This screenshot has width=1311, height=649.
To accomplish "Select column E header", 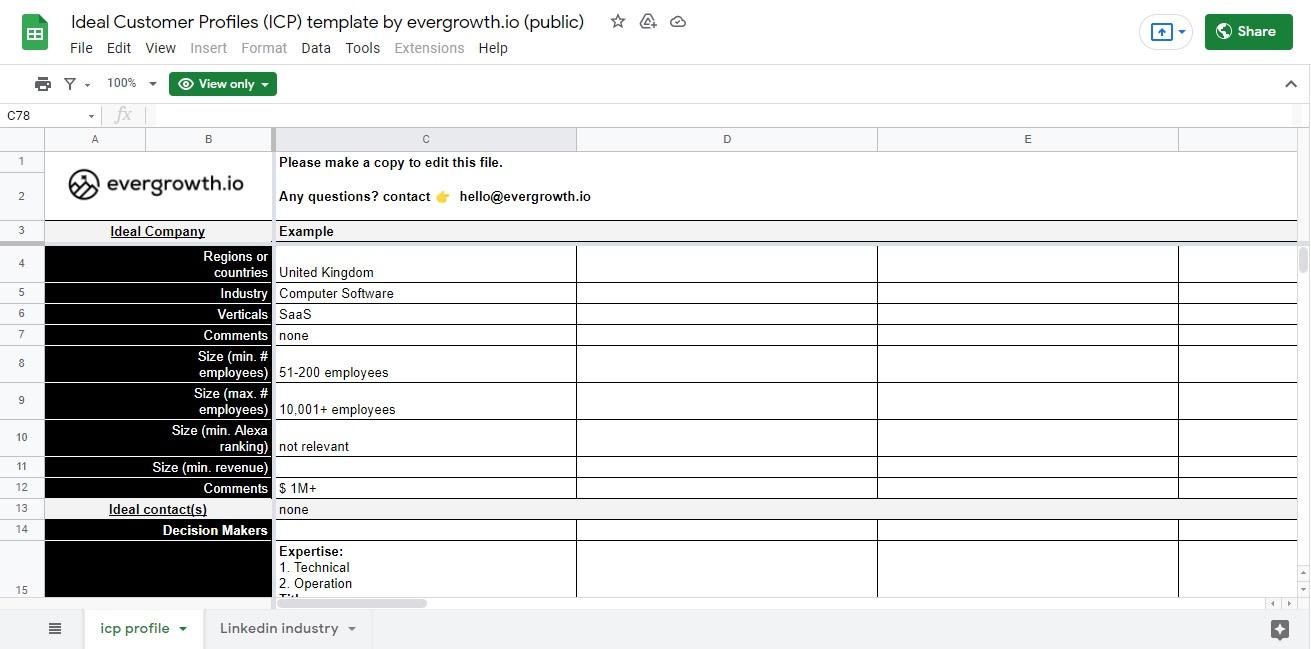I will 1028,139.
